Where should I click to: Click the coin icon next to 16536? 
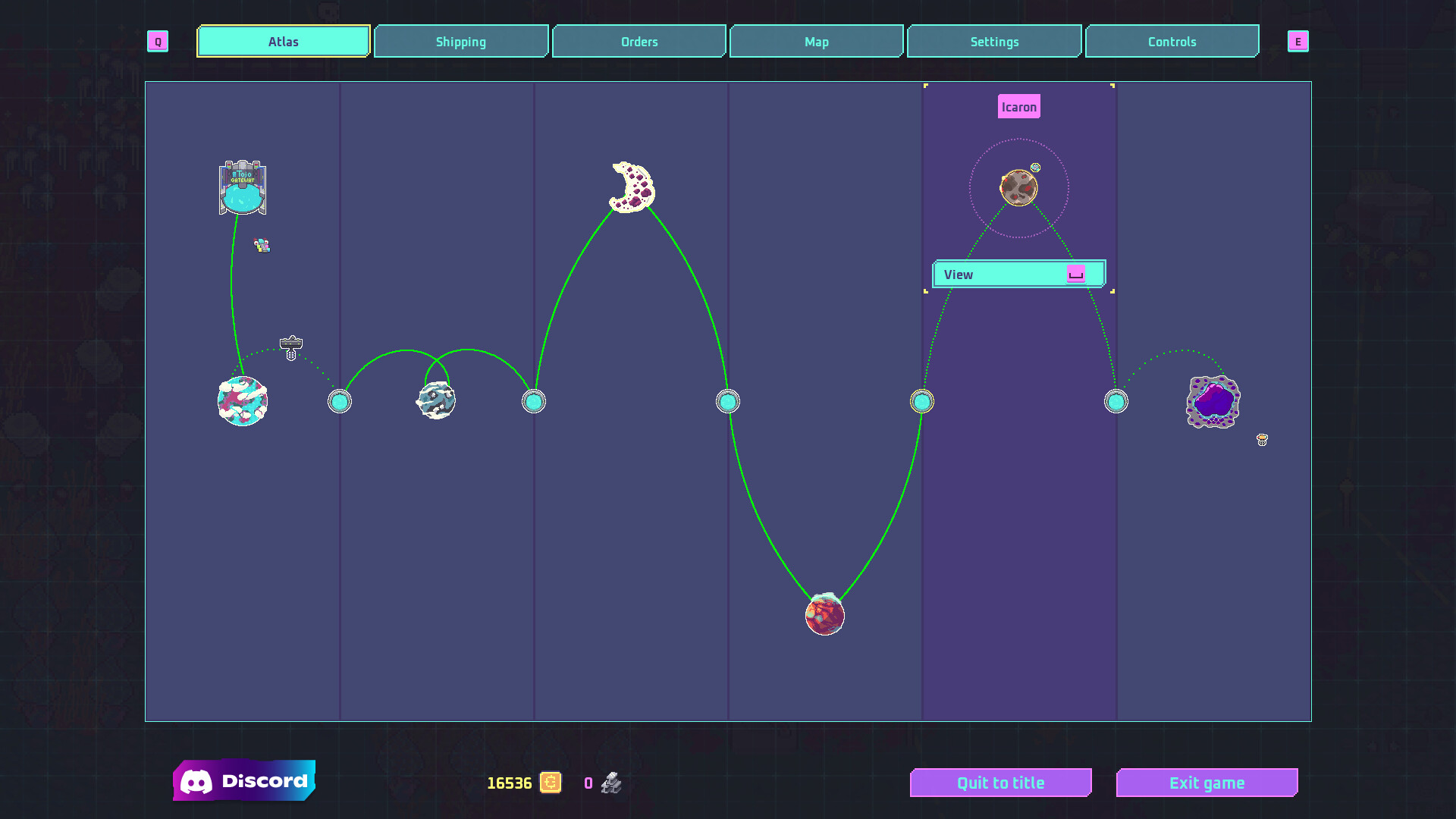(x=549, y=783)
